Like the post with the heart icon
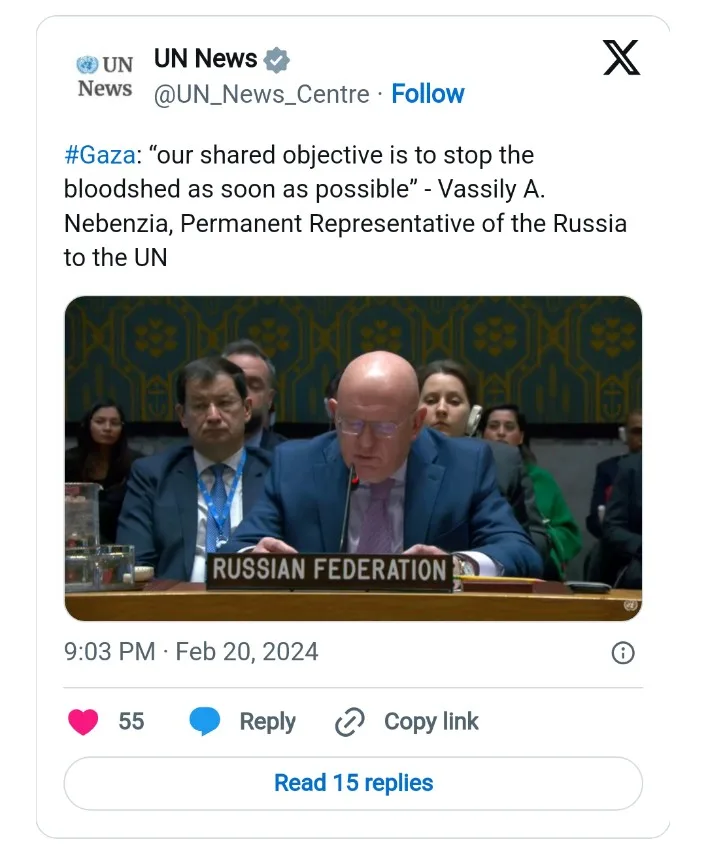706x858 pixels. click(83, 721)
